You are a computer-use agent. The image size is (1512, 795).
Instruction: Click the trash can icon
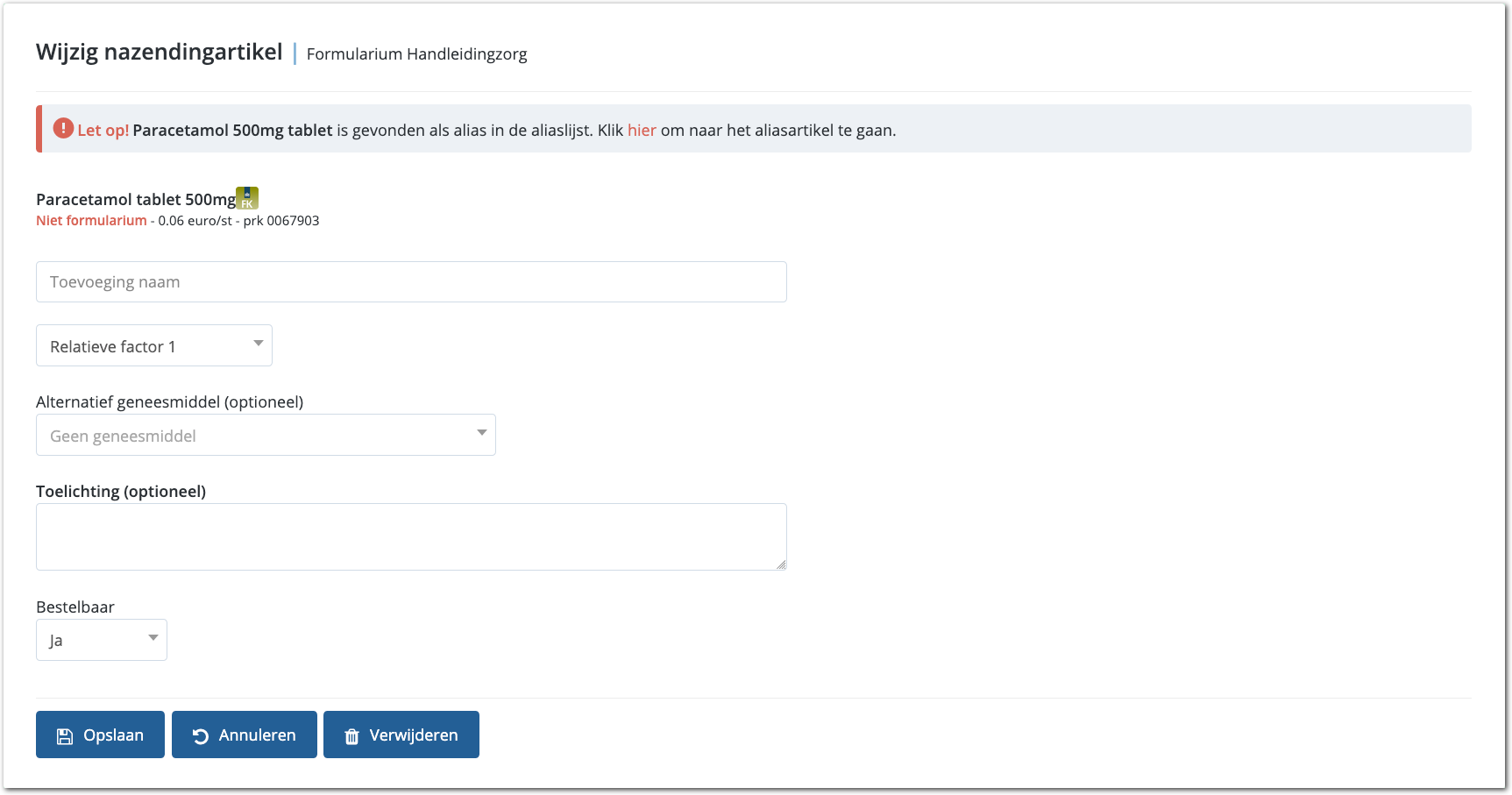351,736
